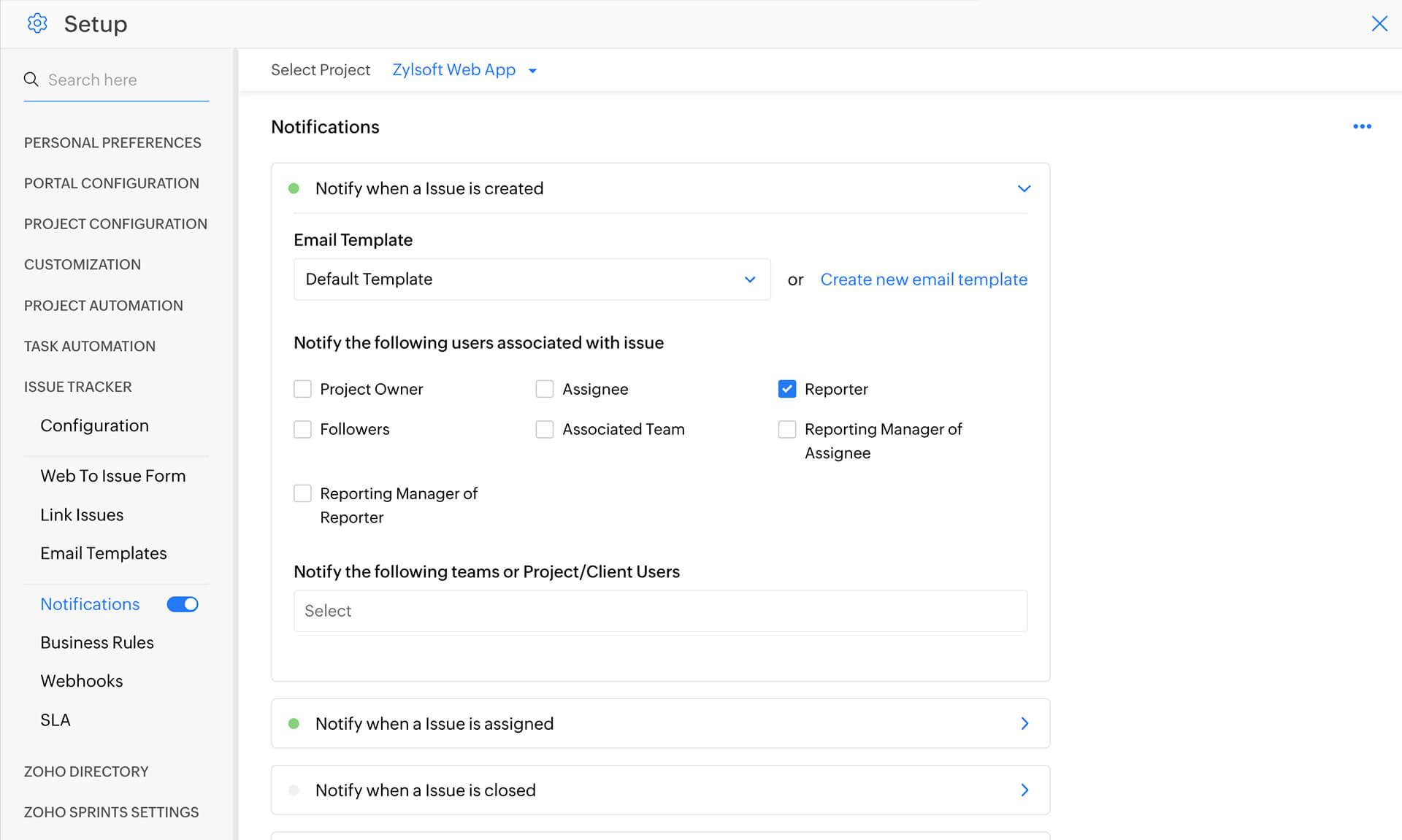The width and height of the screenshot is (1402, 840).
Task: Open SLA settings
Action: coord(55,720)
